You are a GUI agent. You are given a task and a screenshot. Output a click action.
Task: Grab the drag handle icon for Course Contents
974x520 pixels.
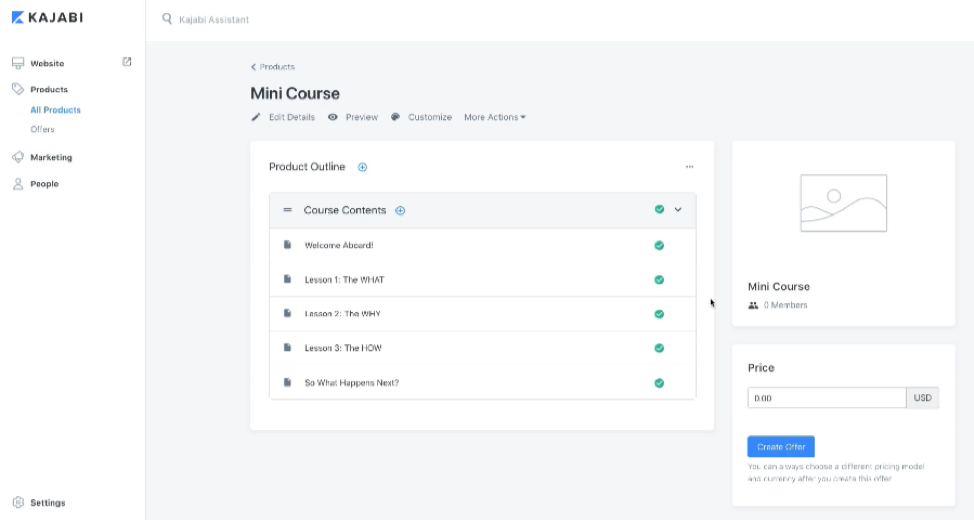287,210
